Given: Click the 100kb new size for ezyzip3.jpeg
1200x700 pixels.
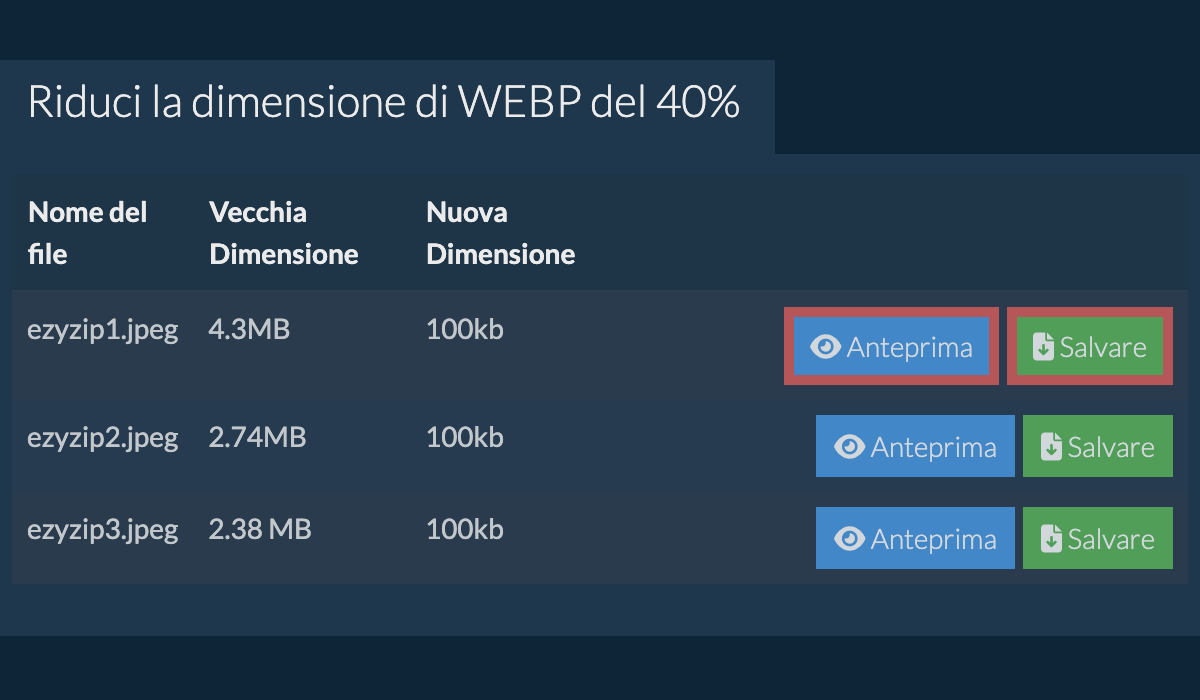Looking at the screenshot, I should pyautogui.click(x=464, y=529).
